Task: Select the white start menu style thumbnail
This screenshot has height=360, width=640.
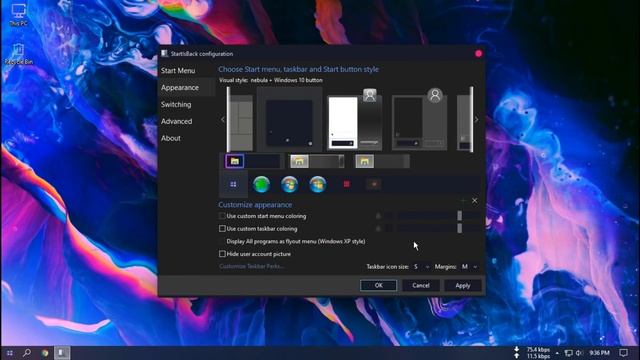Action: point(354,119)
